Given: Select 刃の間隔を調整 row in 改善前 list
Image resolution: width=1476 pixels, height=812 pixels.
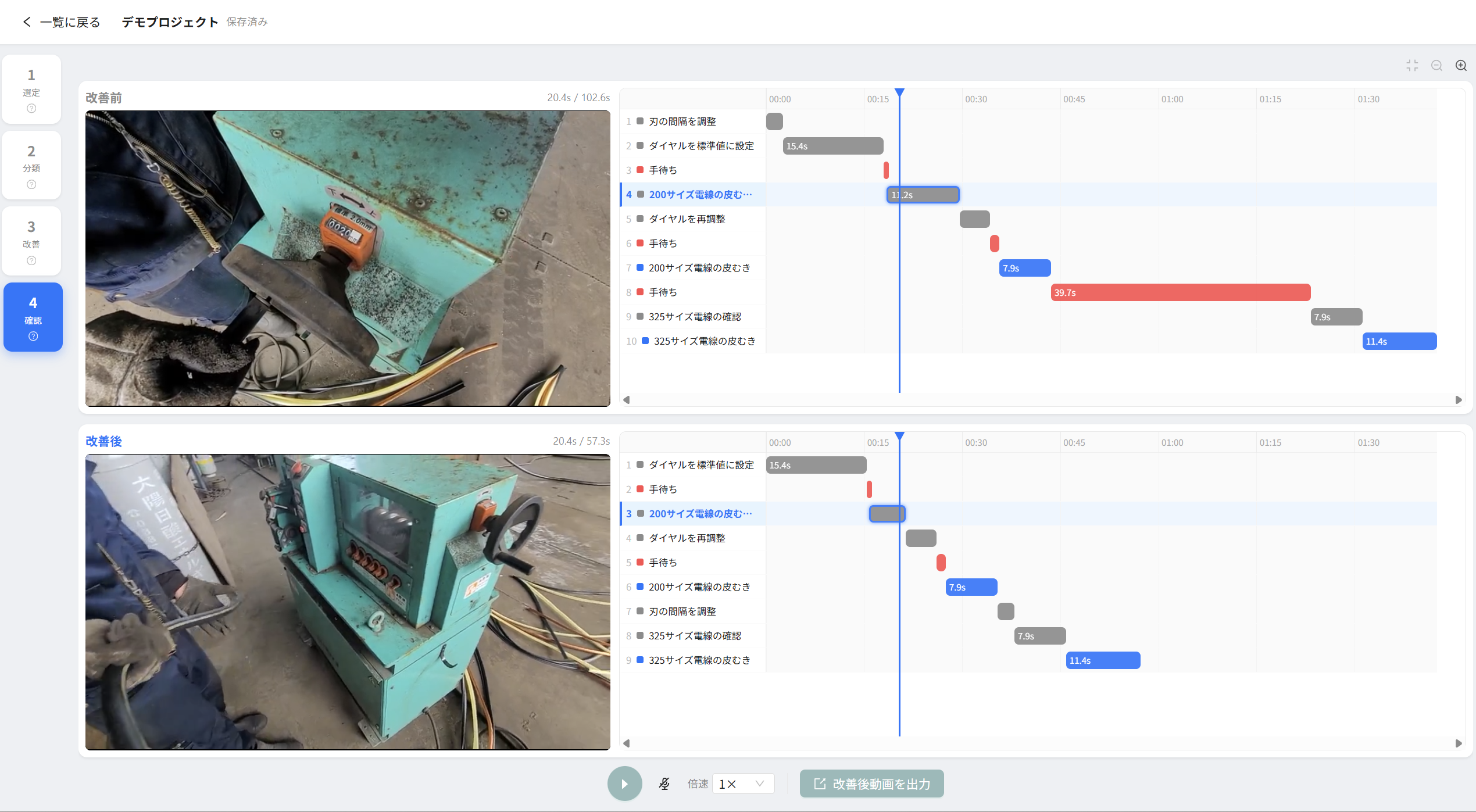Looking at the screenshot, I should point(693,121).
